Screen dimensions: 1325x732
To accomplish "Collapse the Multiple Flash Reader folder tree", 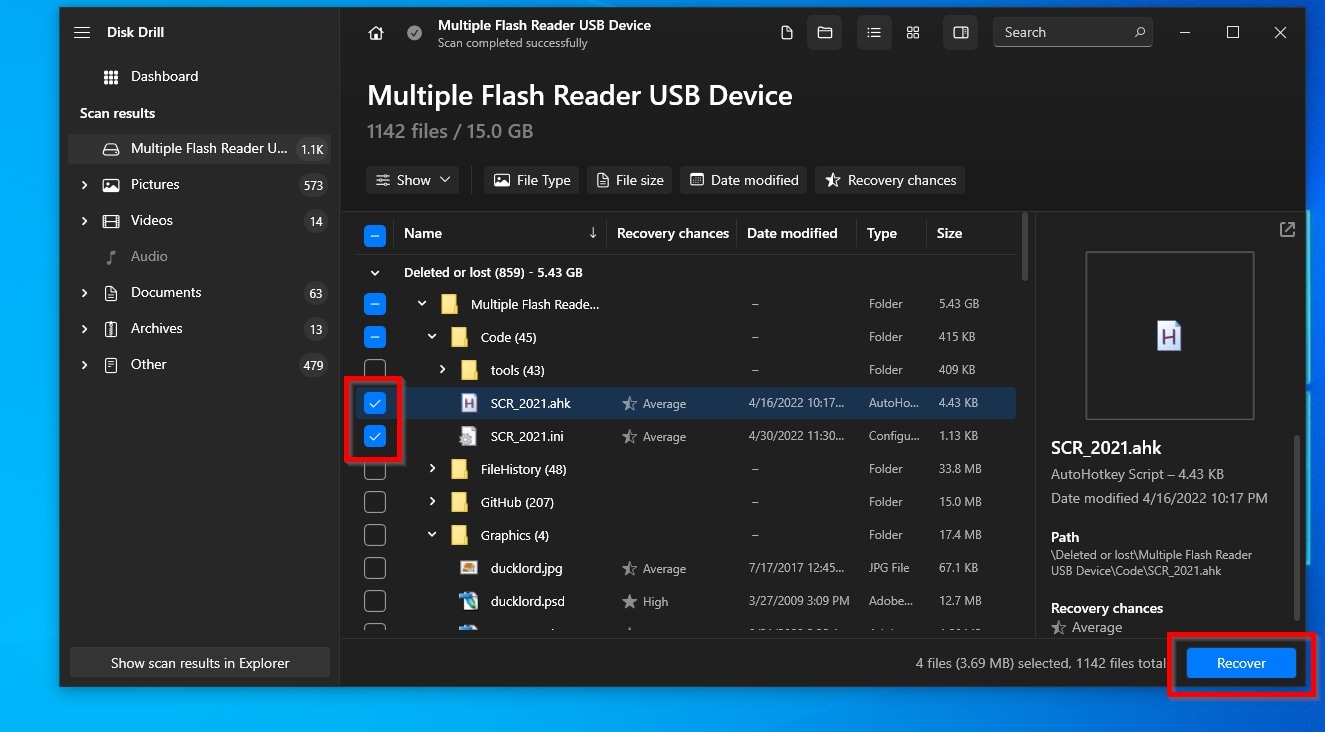I will pyautogui.click(x=422, y=304).
